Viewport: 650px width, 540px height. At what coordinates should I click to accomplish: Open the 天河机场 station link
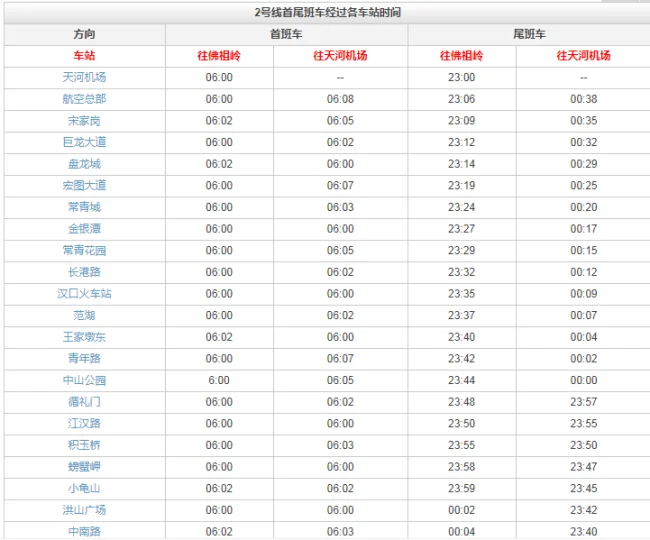[x=84, y=77]
